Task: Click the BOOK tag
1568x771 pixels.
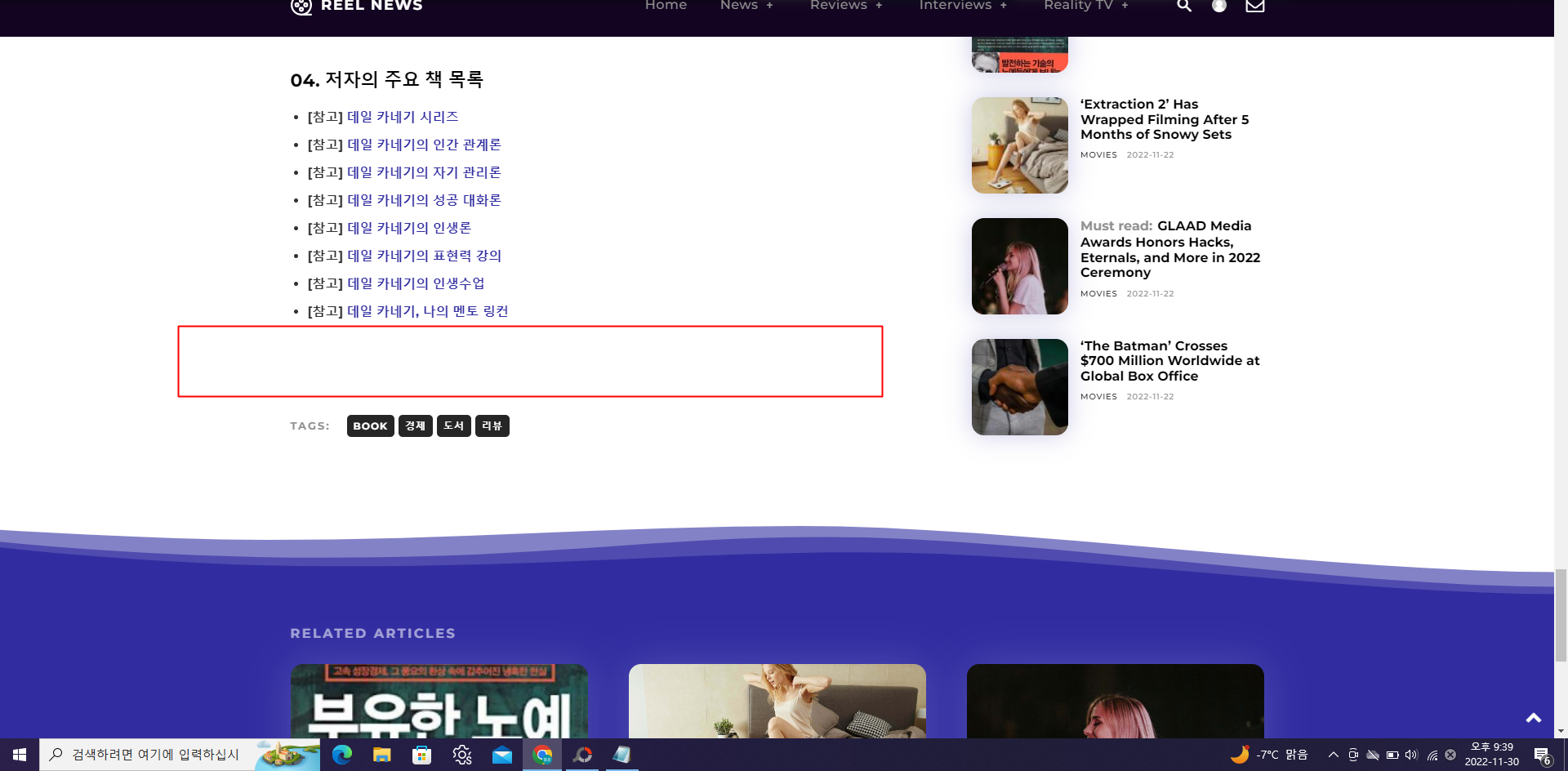Action: [x=370, y=426]
